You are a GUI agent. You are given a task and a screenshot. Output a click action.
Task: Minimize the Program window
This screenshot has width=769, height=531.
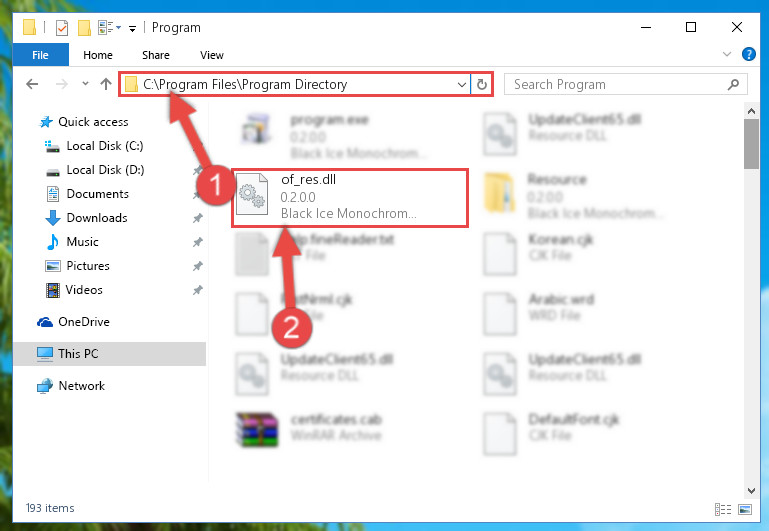(646, 27)
